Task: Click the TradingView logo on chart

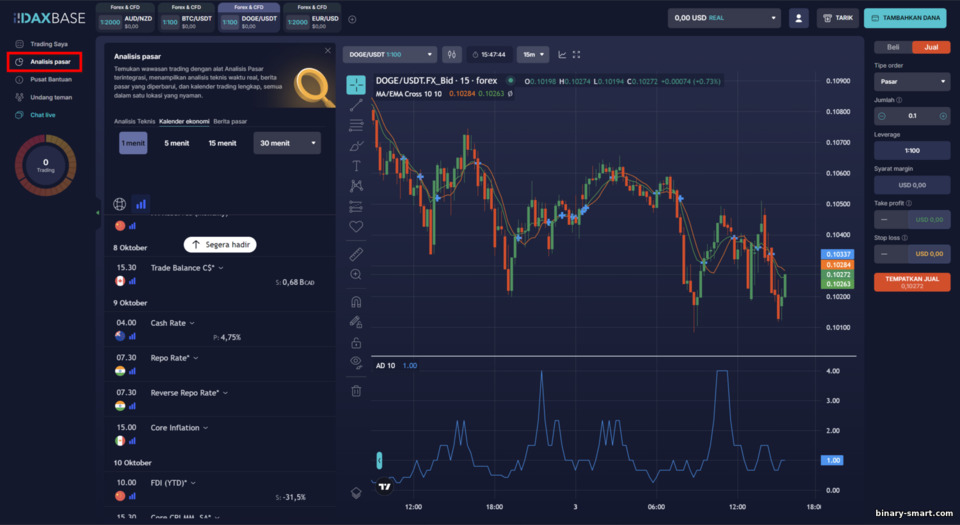Action: pos(384,487)
